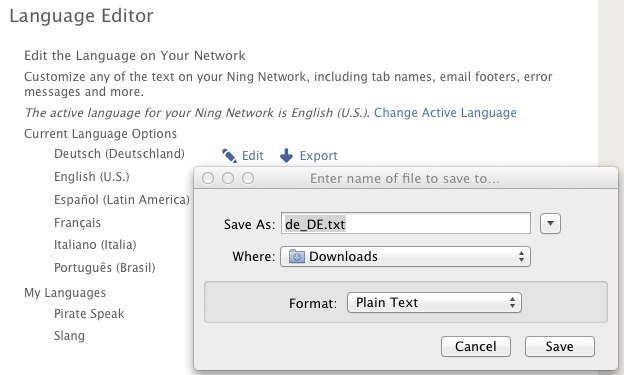Open the Format Plain Text dropdown
The width and height of the screenshot is (624, 375).
pos(434,303)
